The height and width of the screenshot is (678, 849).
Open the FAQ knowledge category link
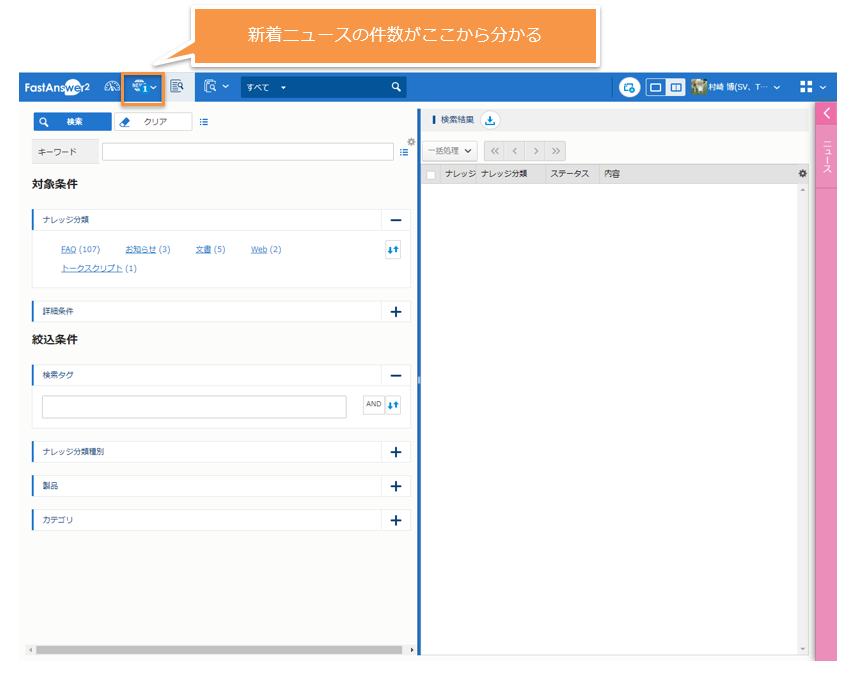[69, 249]
